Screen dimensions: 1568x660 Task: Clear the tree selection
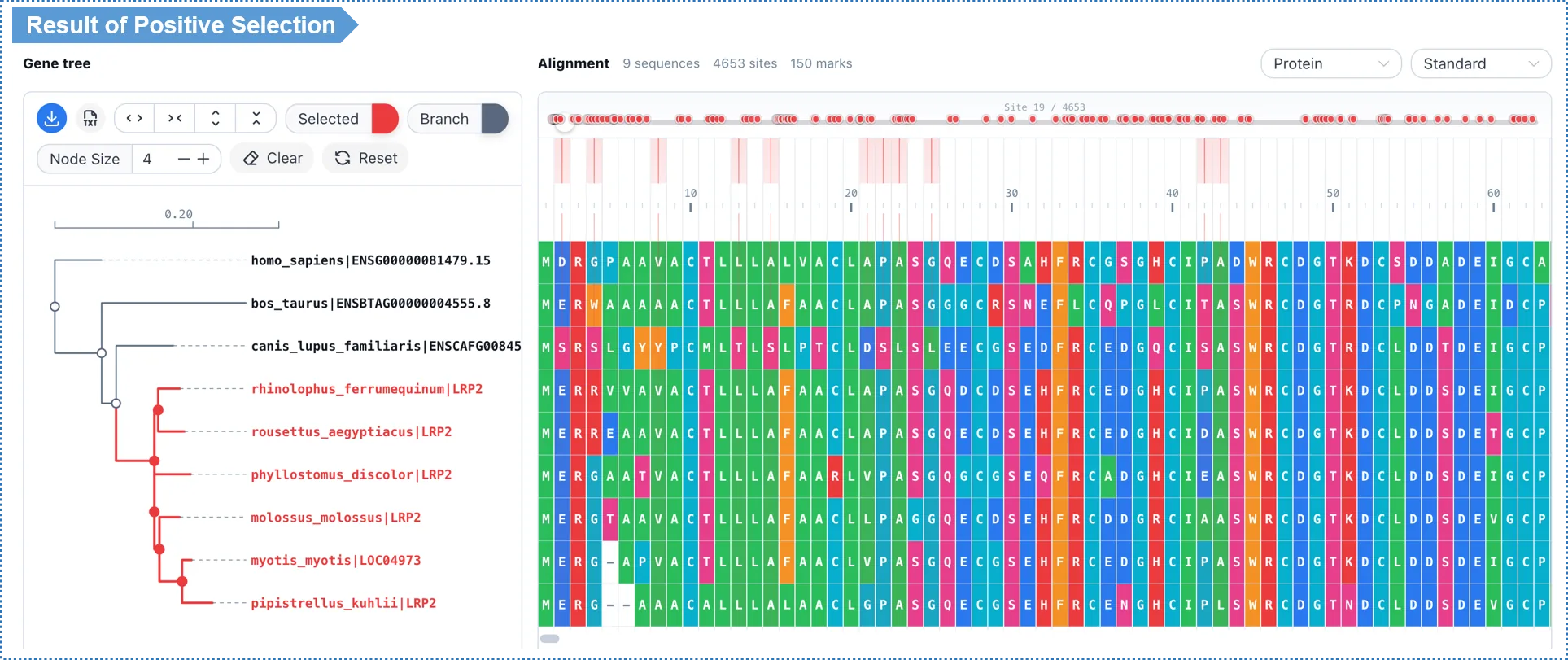click(x=273, y=158)
